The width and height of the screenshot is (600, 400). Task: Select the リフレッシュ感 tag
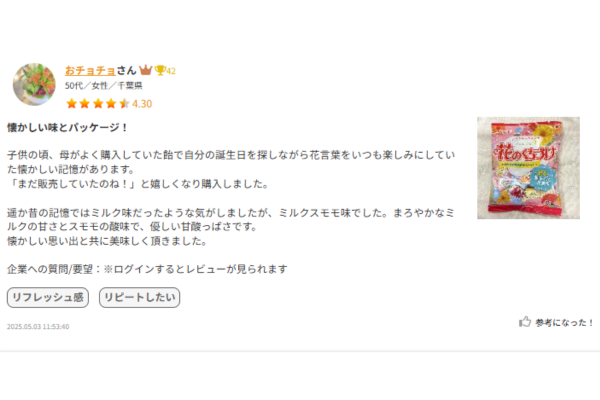click(x=48, y=297)
